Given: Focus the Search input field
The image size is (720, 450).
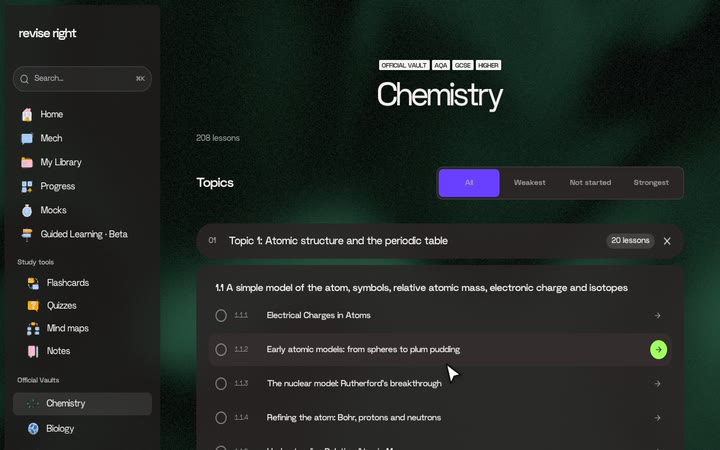Looking at the screenshot, I should [x=82, y=79].
